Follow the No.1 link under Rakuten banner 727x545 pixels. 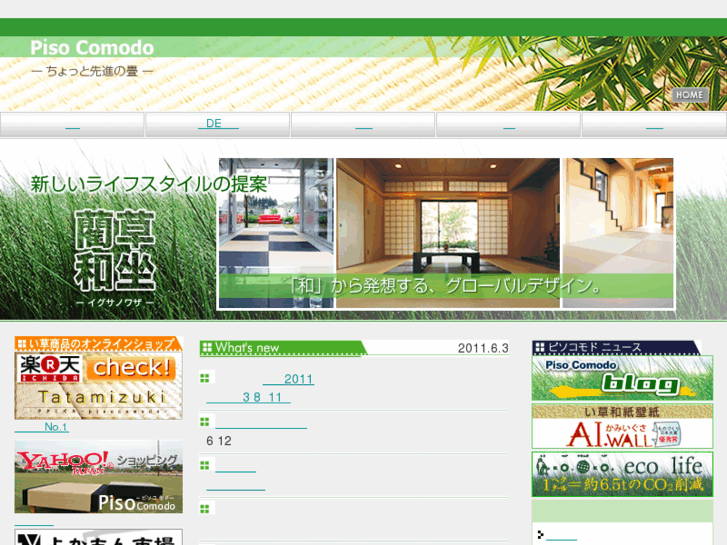42,427
